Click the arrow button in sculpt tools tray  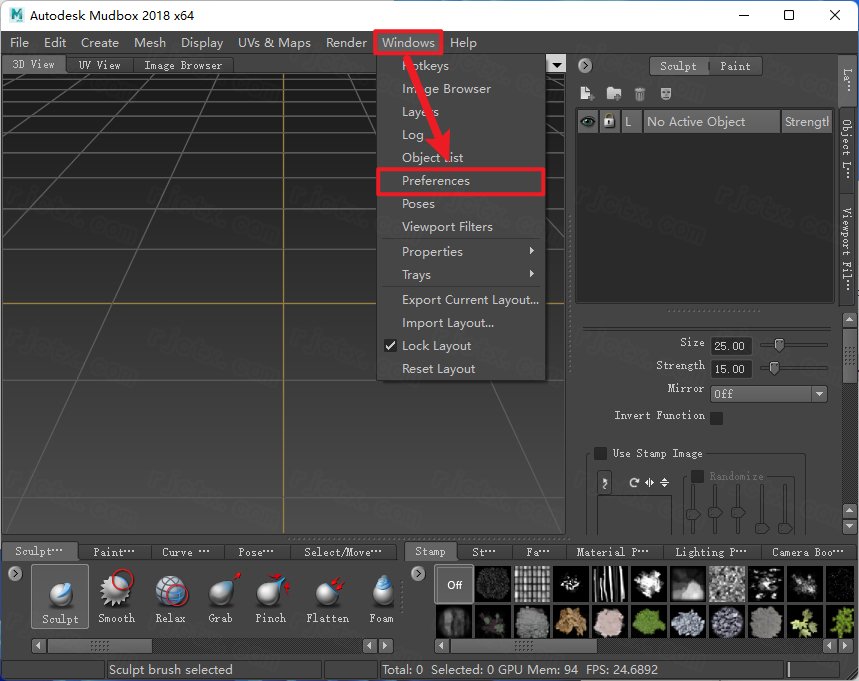[x=15, y=574]
